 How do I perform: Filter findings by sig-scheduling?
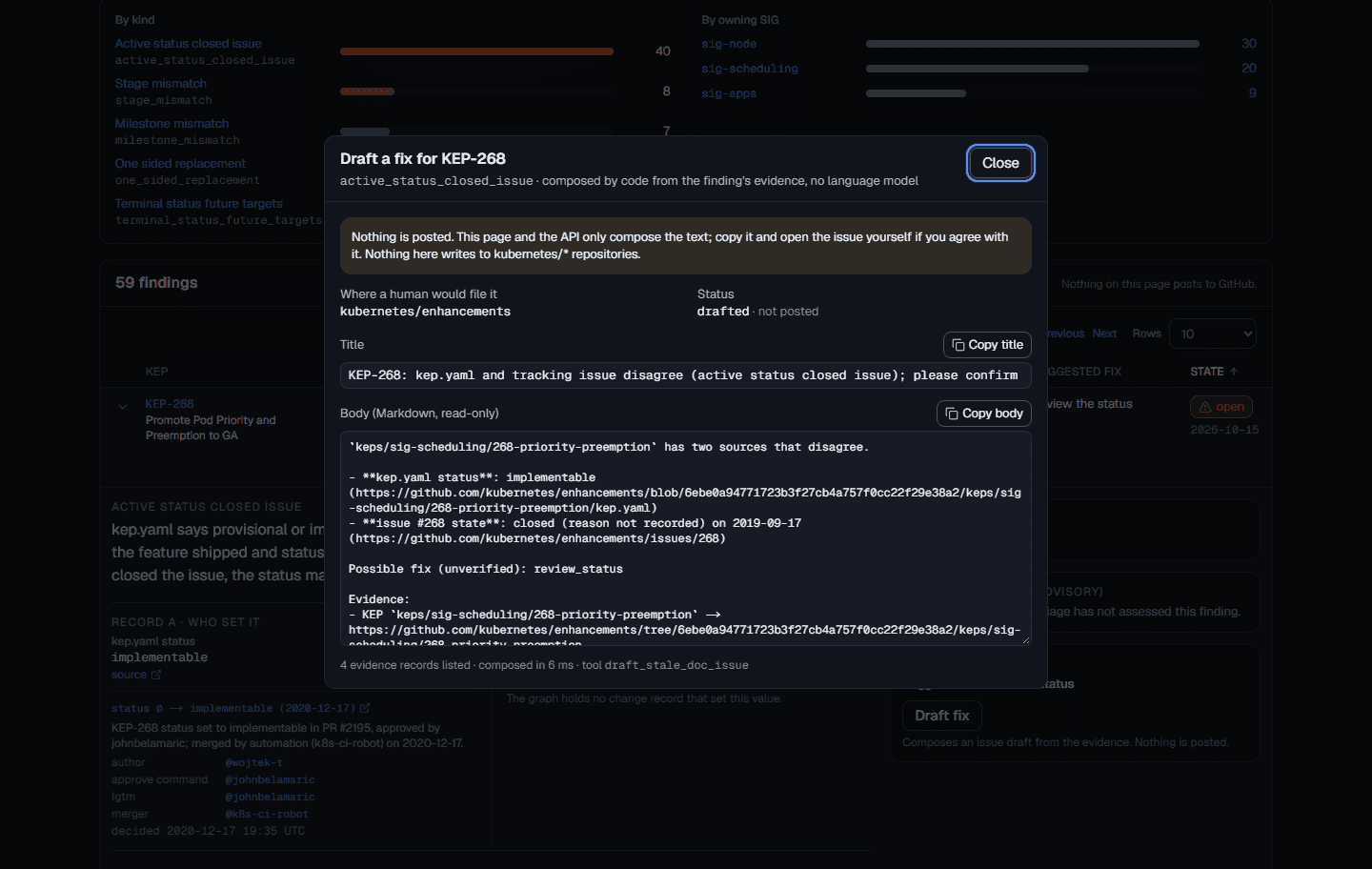(x=750, y=69)
